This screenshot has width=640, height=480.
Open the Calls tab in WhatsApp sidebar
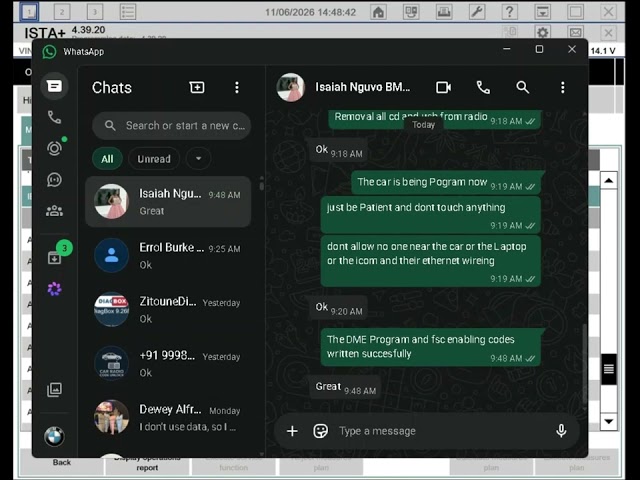click(54, 118)
